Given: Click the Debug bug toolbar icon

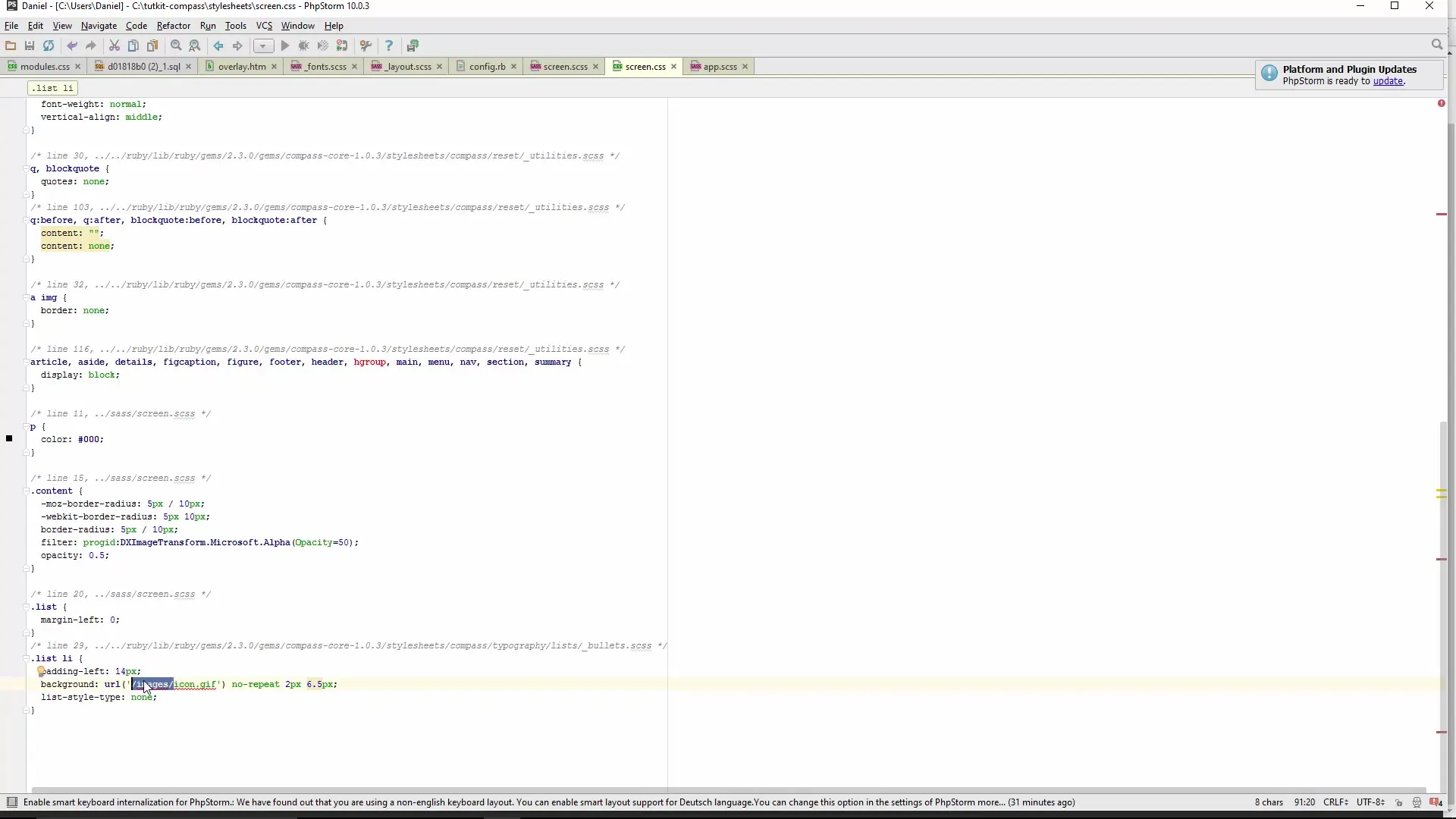Looking at the screenshot, I should point(304,45).
